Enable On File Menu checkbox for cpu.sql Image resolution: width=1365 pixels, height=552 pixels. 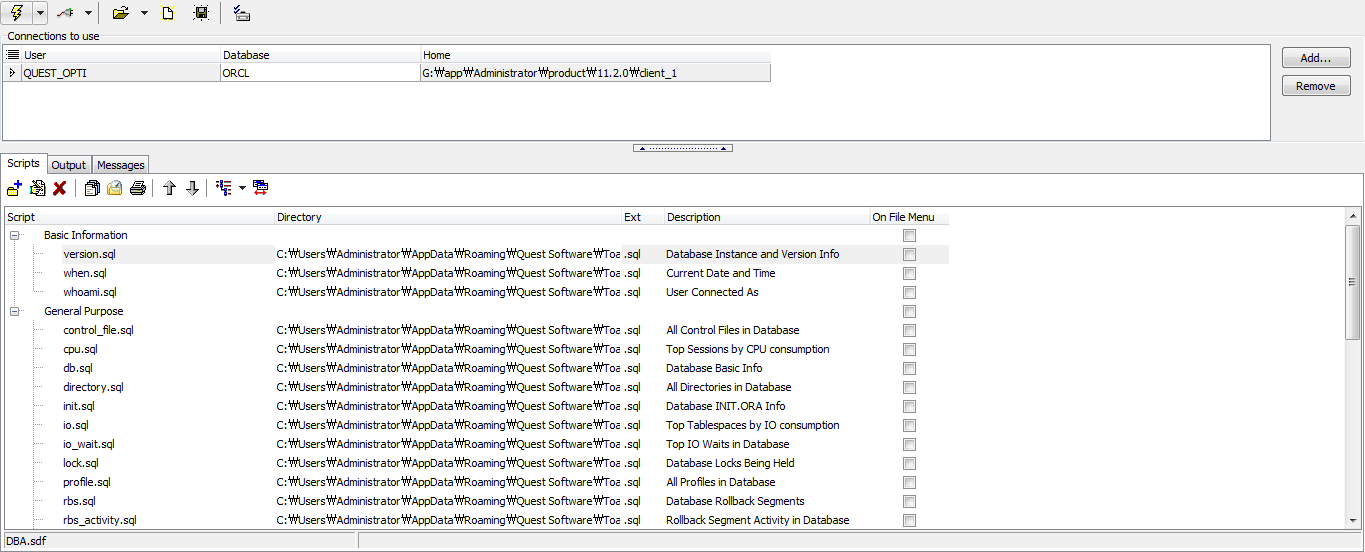(x=909, y=350)
